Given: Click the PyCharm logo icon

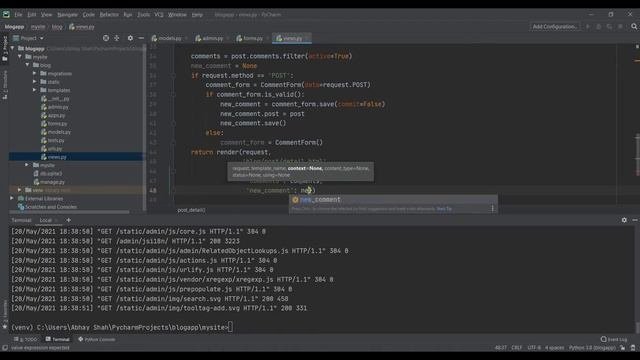Looking at the screenshot, I should pos(6,14).
